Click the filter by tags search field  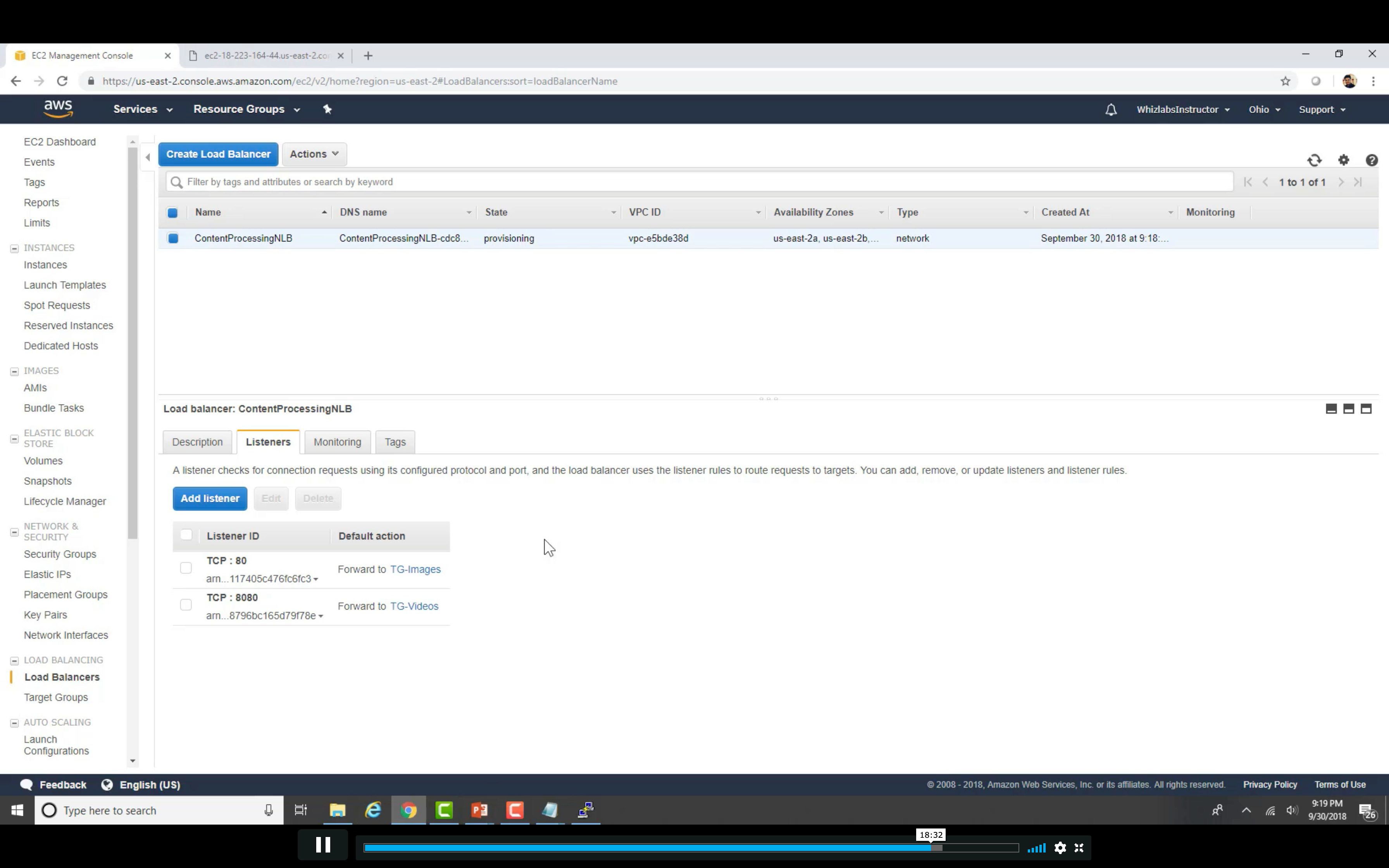(689, 182)
